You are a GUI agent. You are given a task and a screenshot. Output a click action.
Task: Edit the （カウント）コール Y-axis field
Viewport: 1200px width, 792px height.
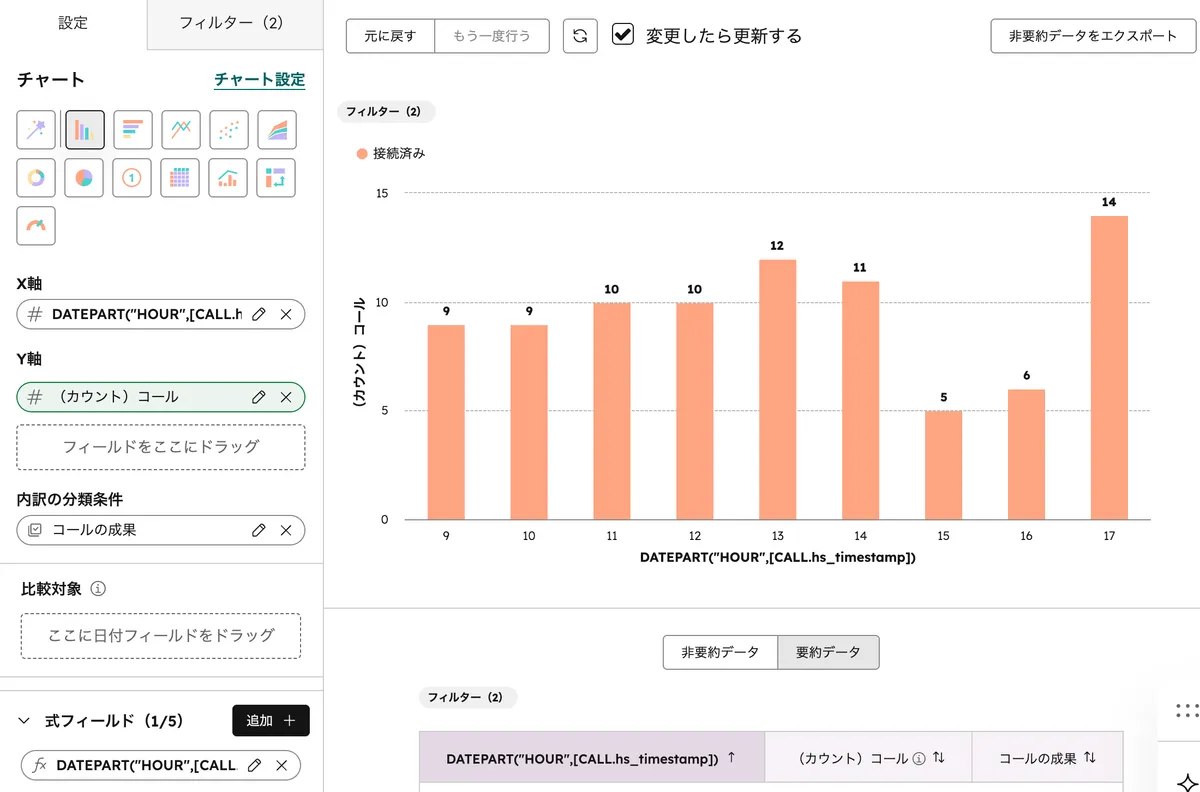point(259,397)
